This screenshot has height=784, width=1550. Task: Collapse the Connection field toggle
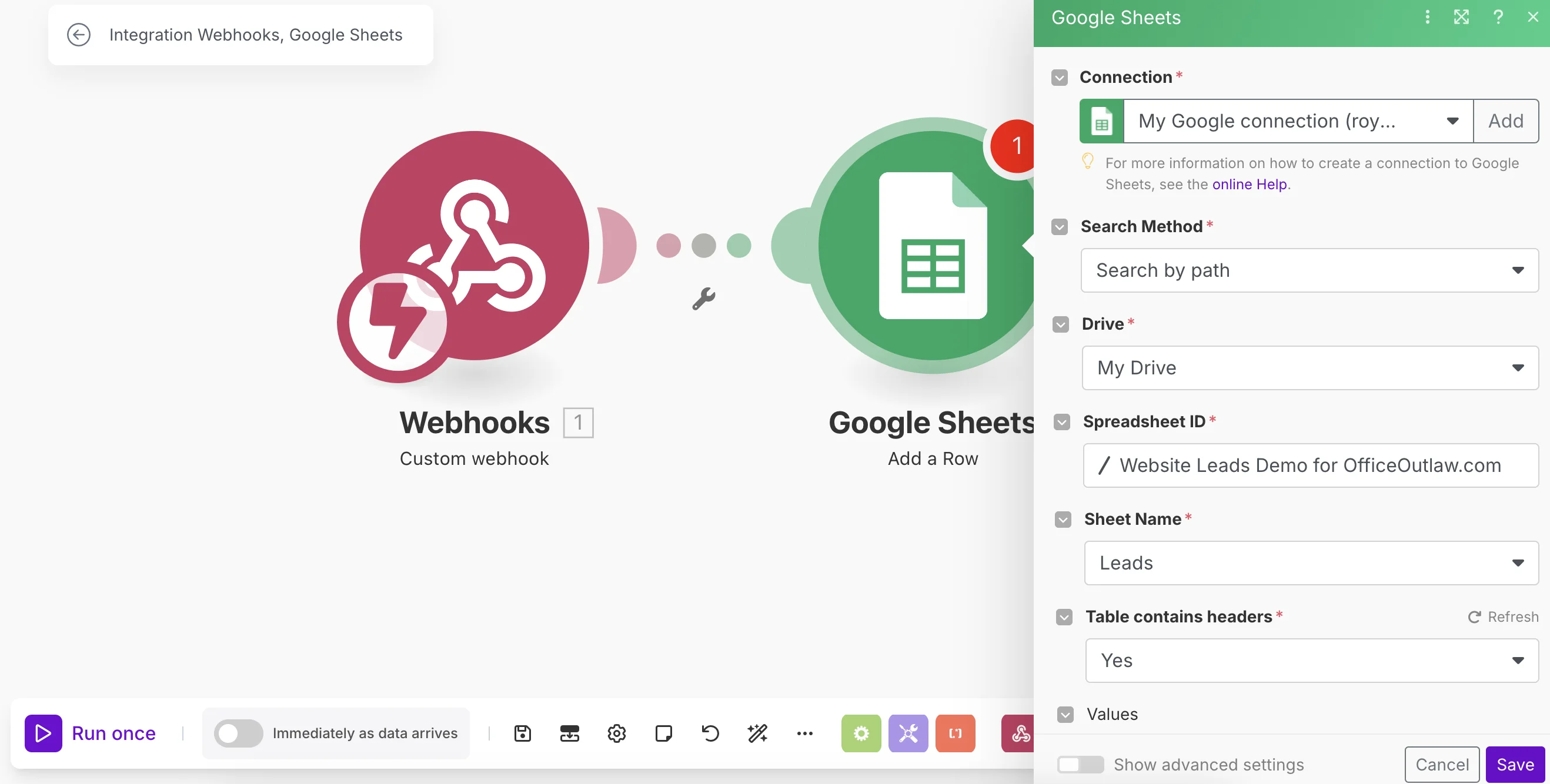(1059, 78)
